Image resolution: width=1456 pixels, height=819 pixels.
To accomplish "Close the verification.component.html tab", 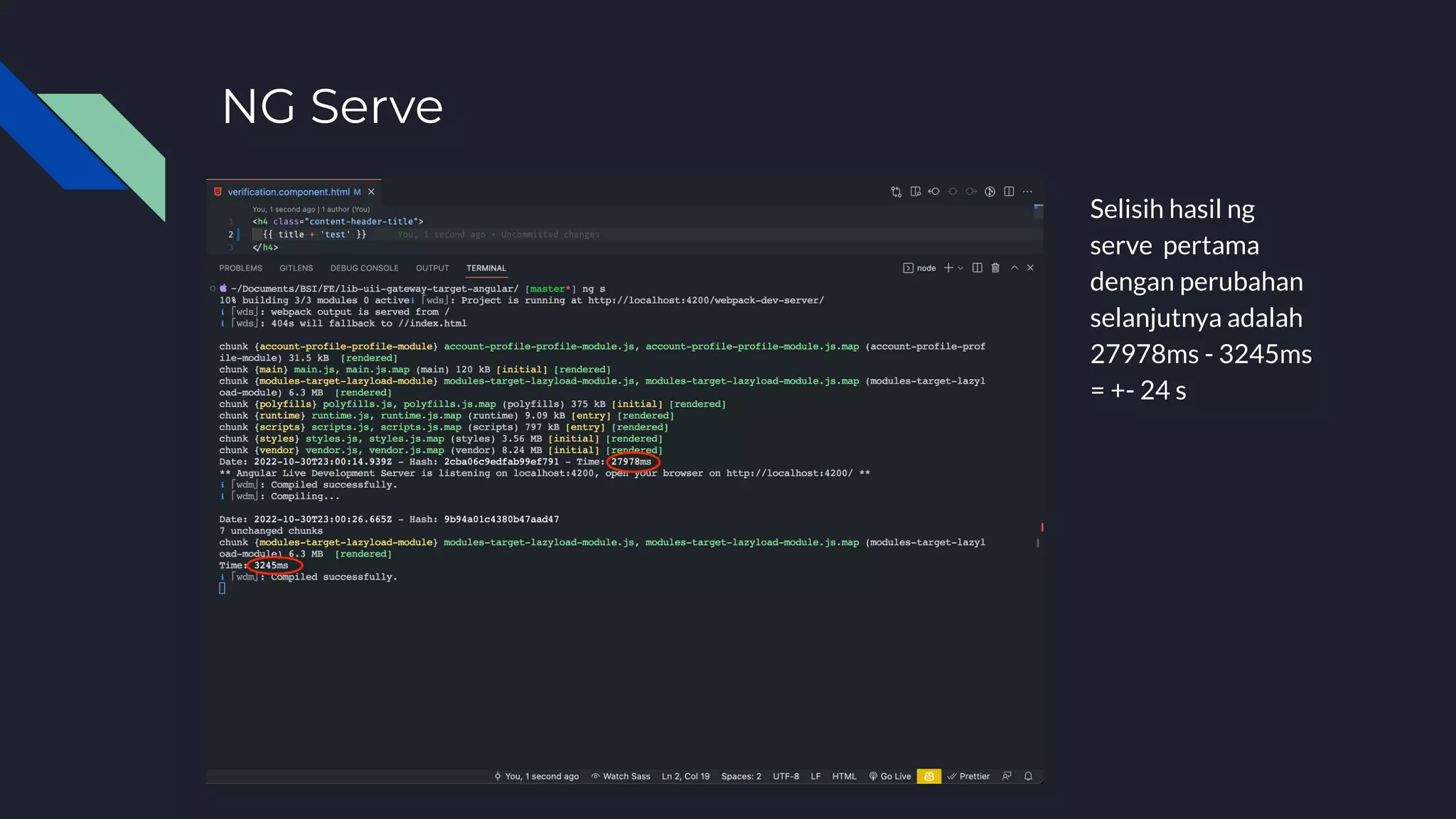I will [x=371, y=192].
